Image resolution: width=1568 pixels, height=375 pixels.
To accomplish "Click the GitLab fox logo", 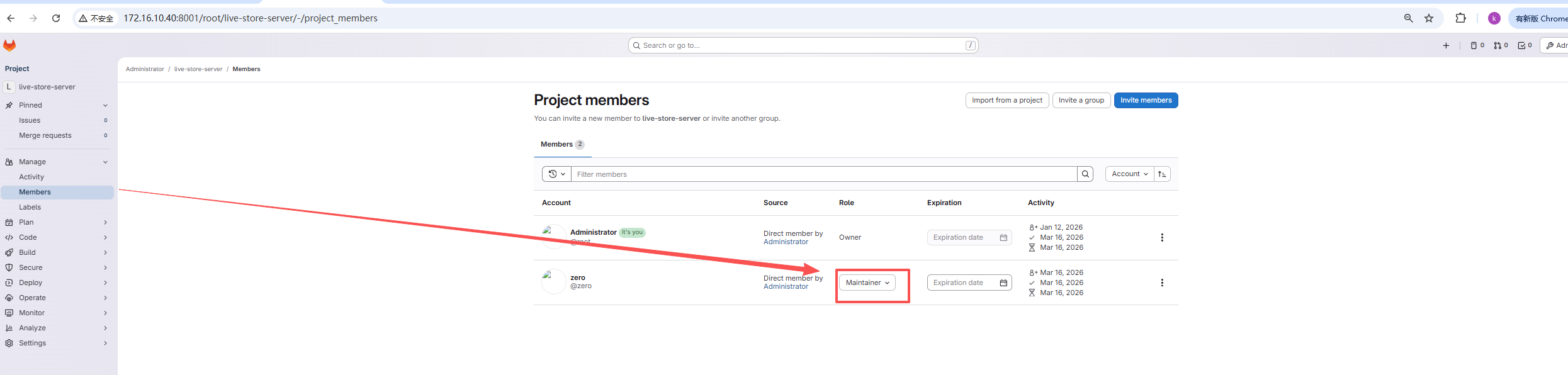I will pyautogui.click(x=9, y=45).
